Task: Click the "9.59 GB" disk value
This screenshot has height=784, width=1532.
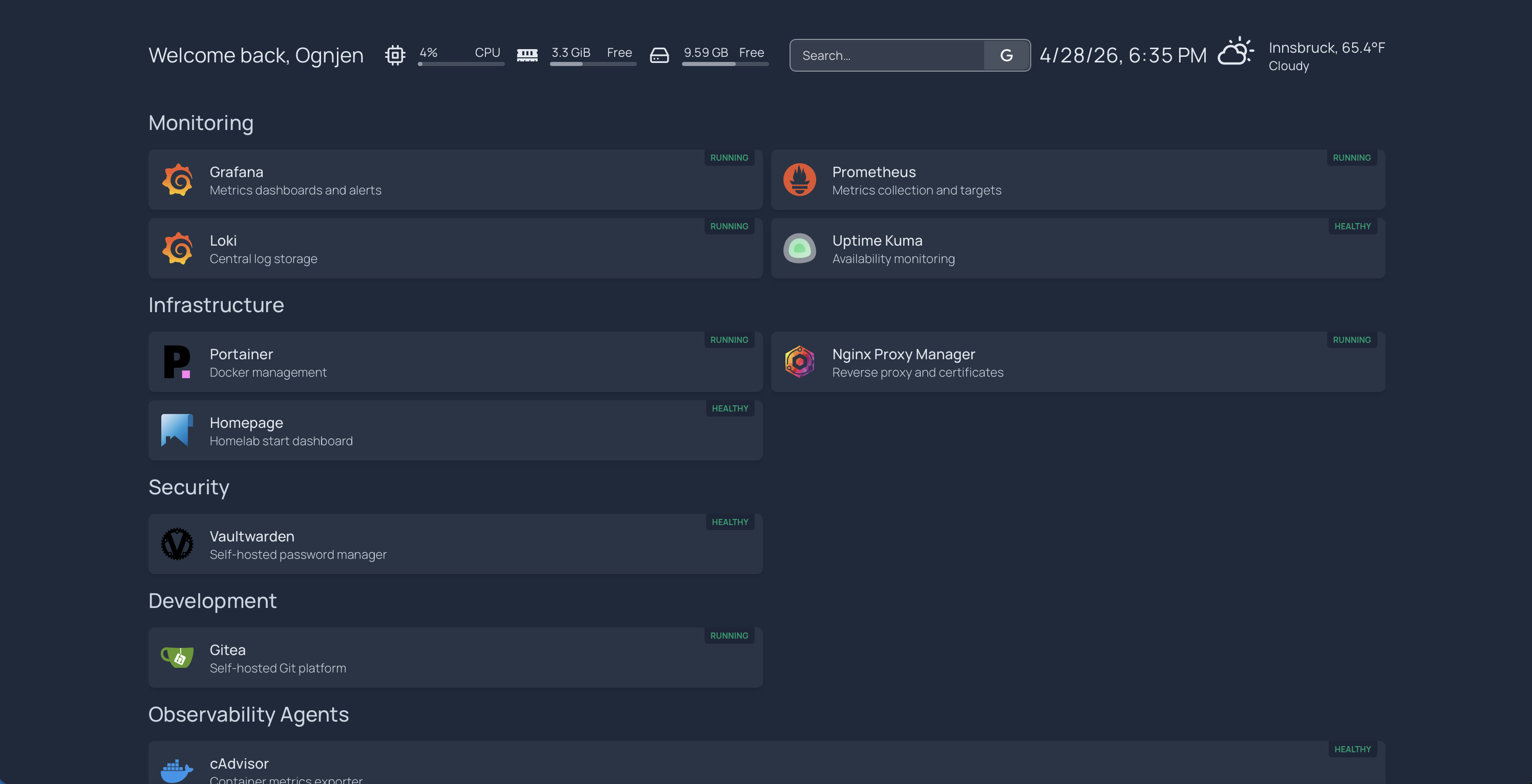Action: tap(706, 52)
